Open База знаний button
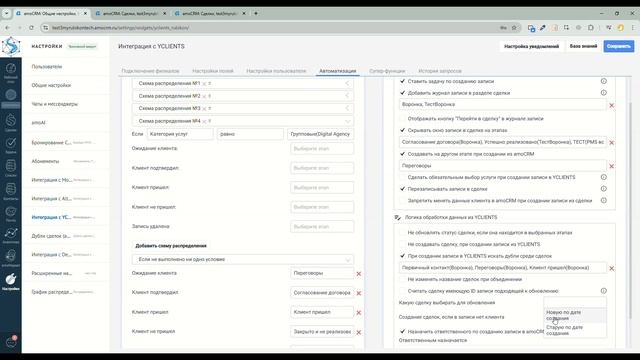The height and width of the screenshot is (360, 640). pos(583,46)
